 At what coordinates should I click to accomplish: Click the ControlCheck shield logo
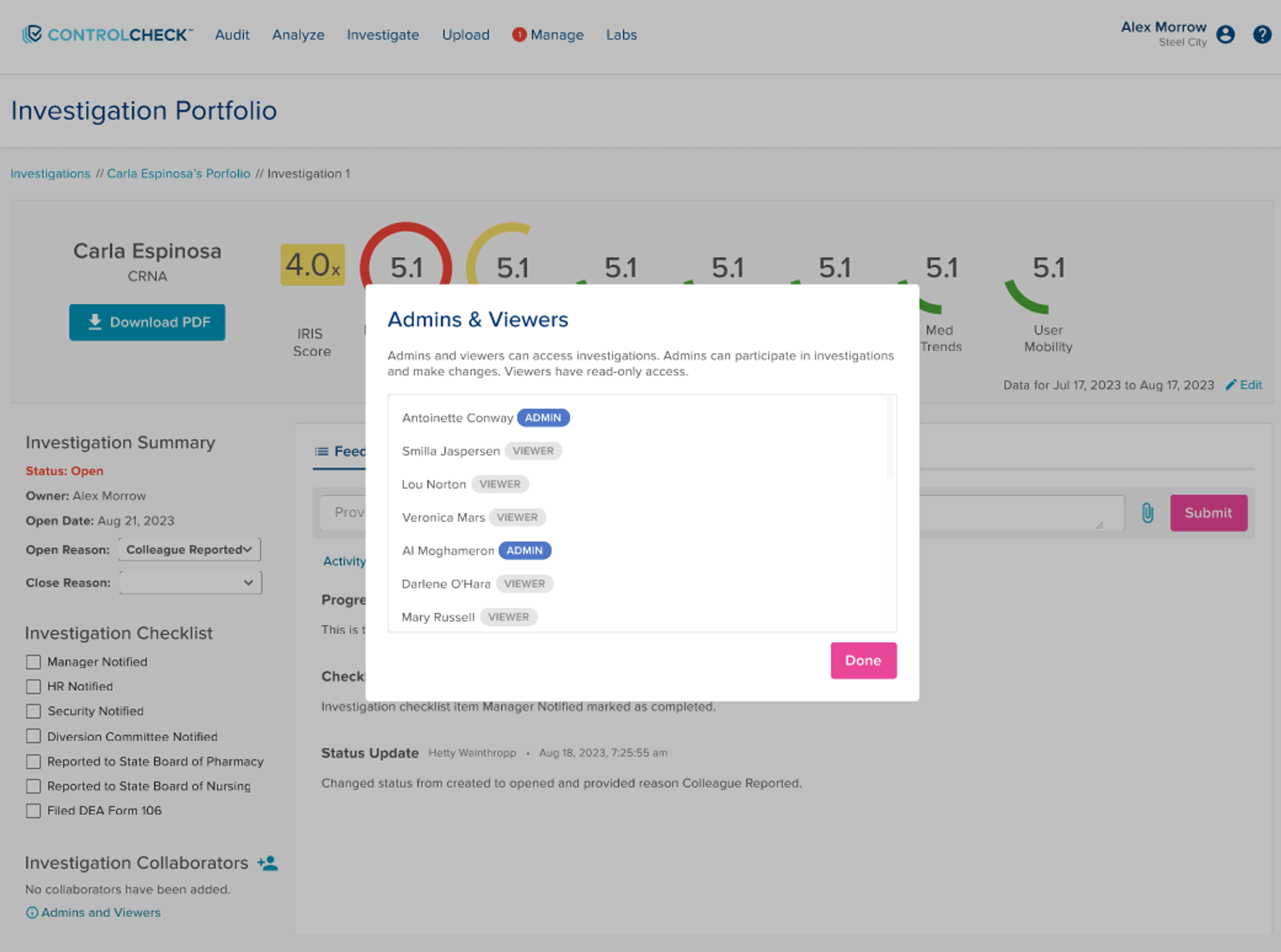click(x=32, y=34)
